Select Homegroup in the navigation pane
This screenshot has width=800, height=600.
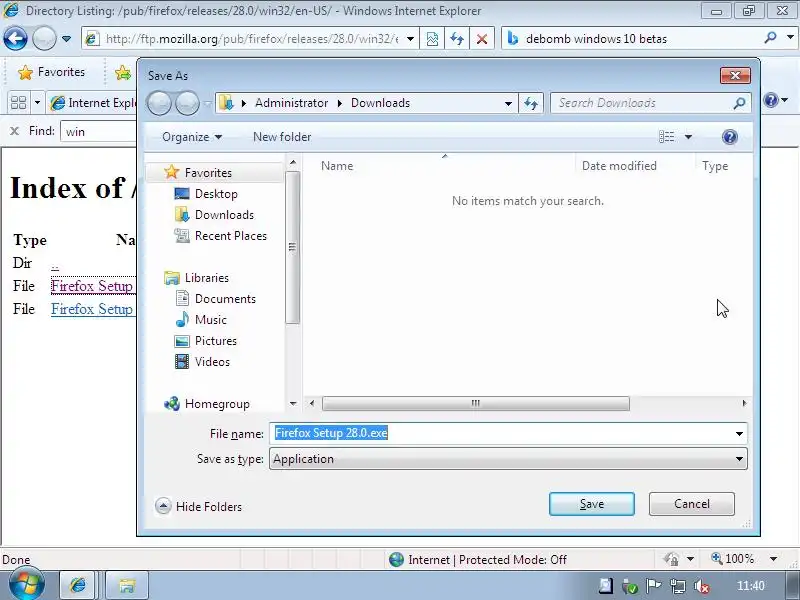217,404
